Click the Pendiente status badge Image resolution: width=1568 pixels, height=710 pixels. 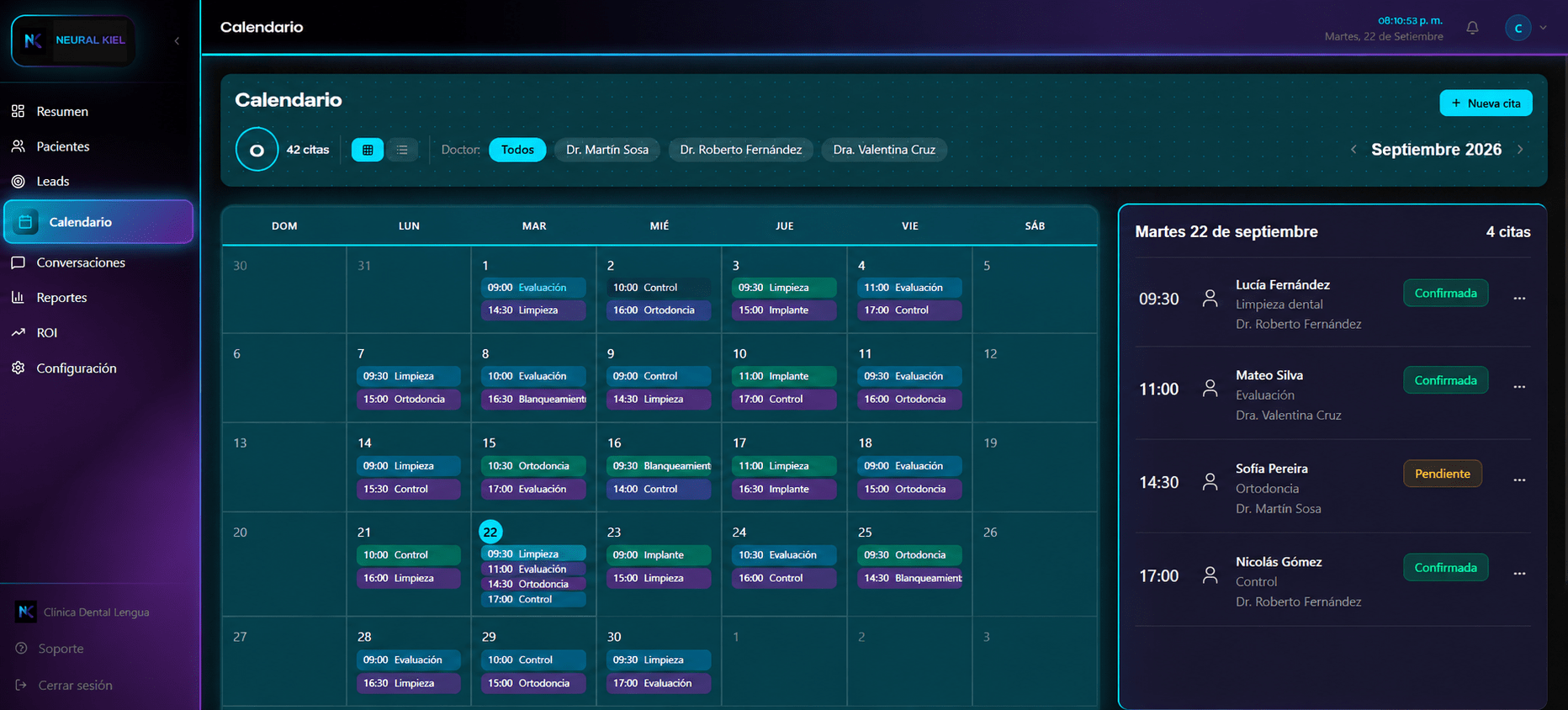pyautogui.click(x=1443, y=474)
